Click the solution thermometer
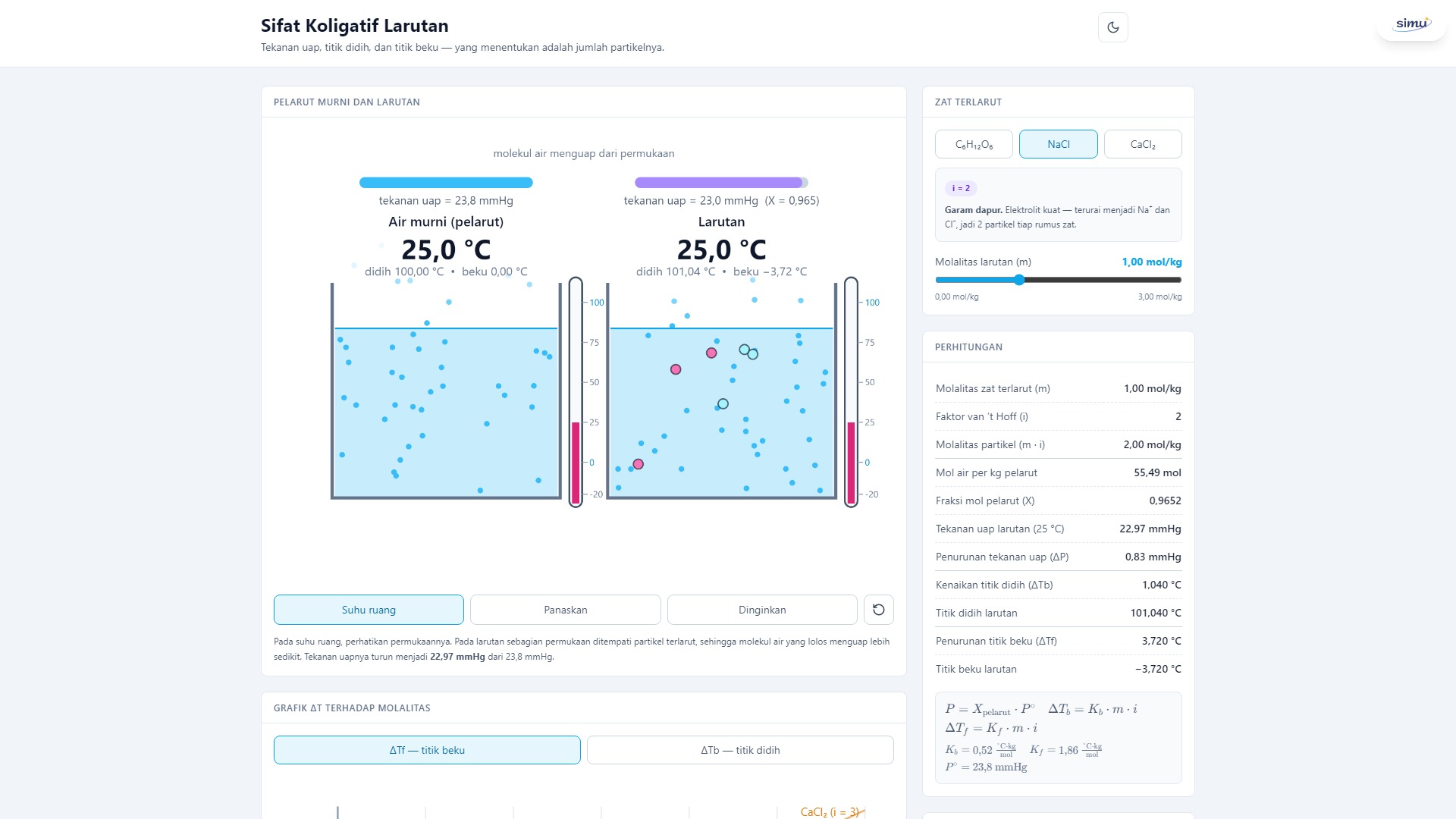Viewport: 1456px width, 819px height. coord(851,391)
